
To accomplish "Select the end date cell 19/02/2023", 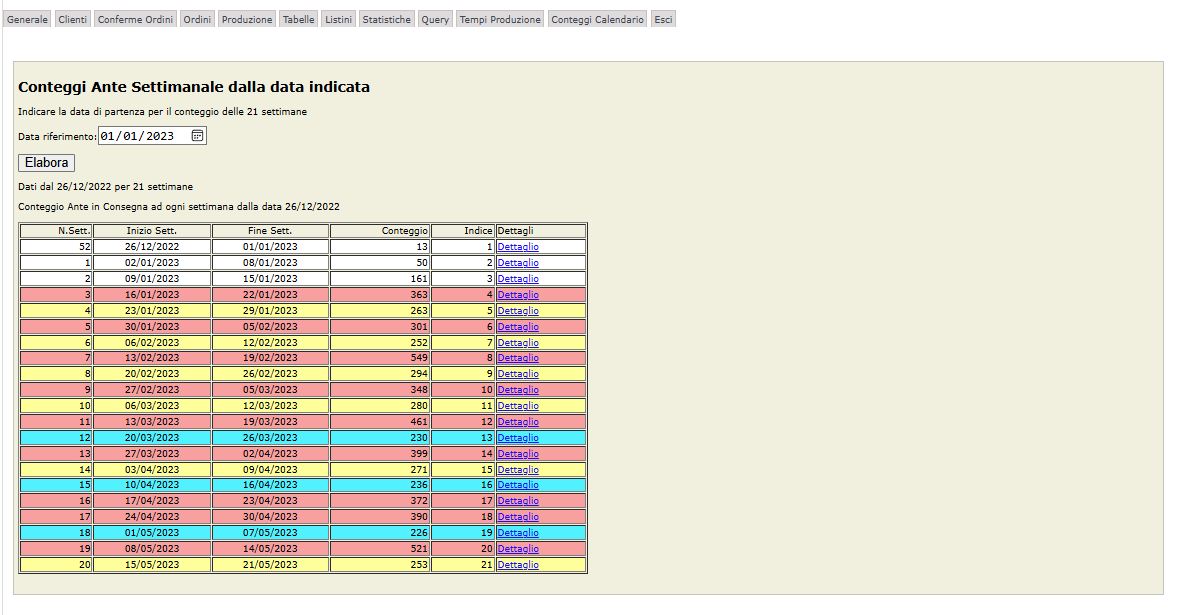I will click(270, 358).
